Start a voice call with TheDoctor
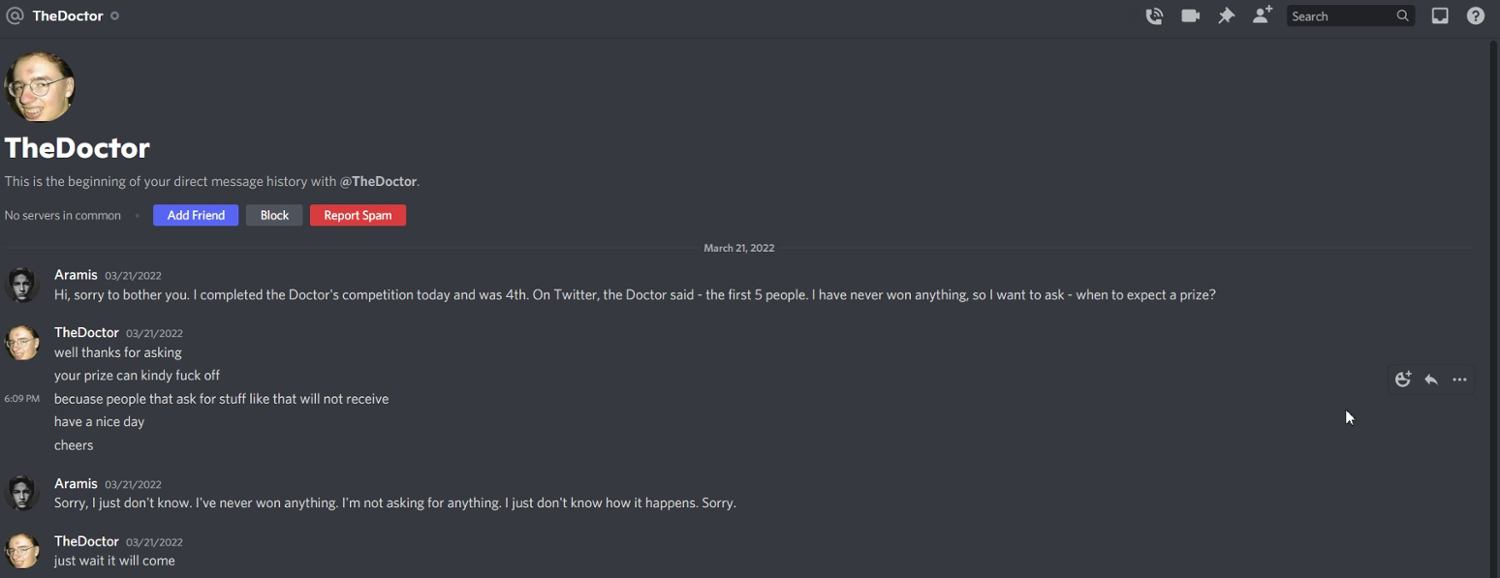 coord(1154,16)
